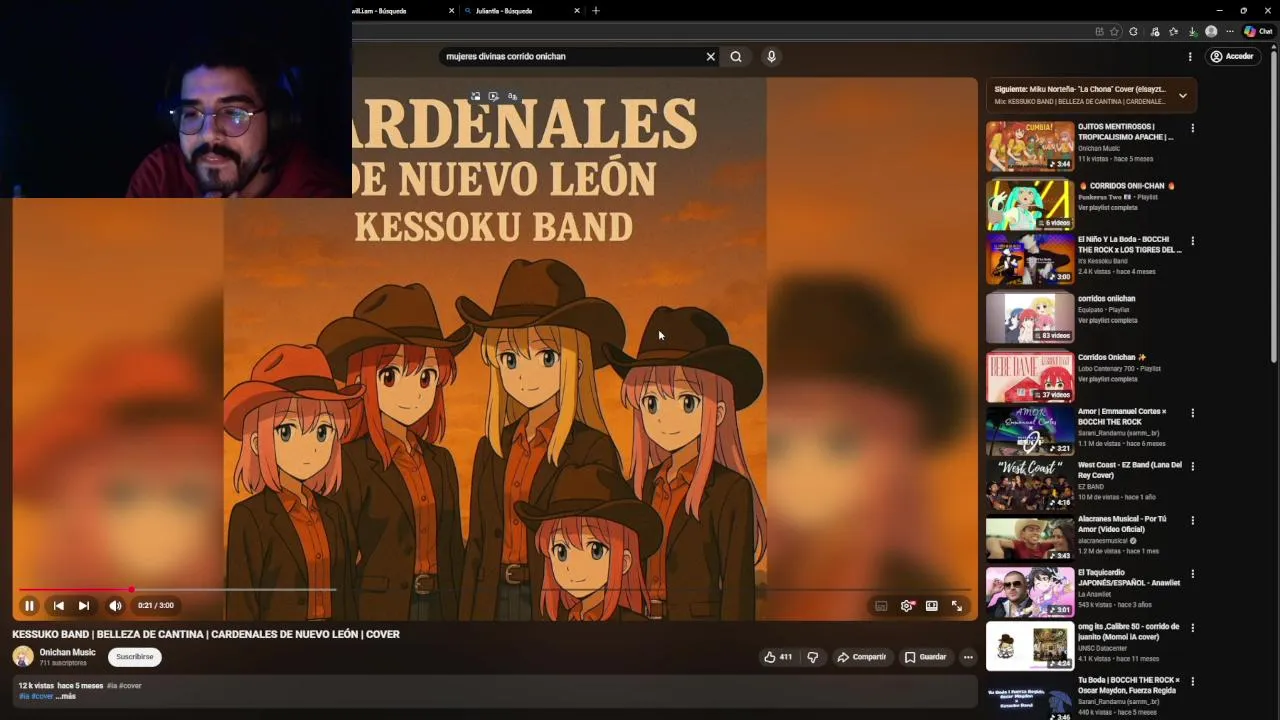Open the browser split screen icon

[x=1099, y=31]
